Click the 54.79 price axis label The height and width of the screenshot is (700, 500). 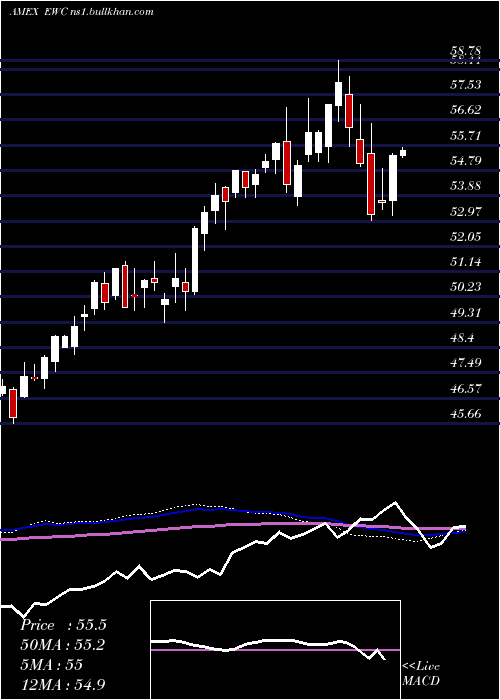(x=466, y=160)
